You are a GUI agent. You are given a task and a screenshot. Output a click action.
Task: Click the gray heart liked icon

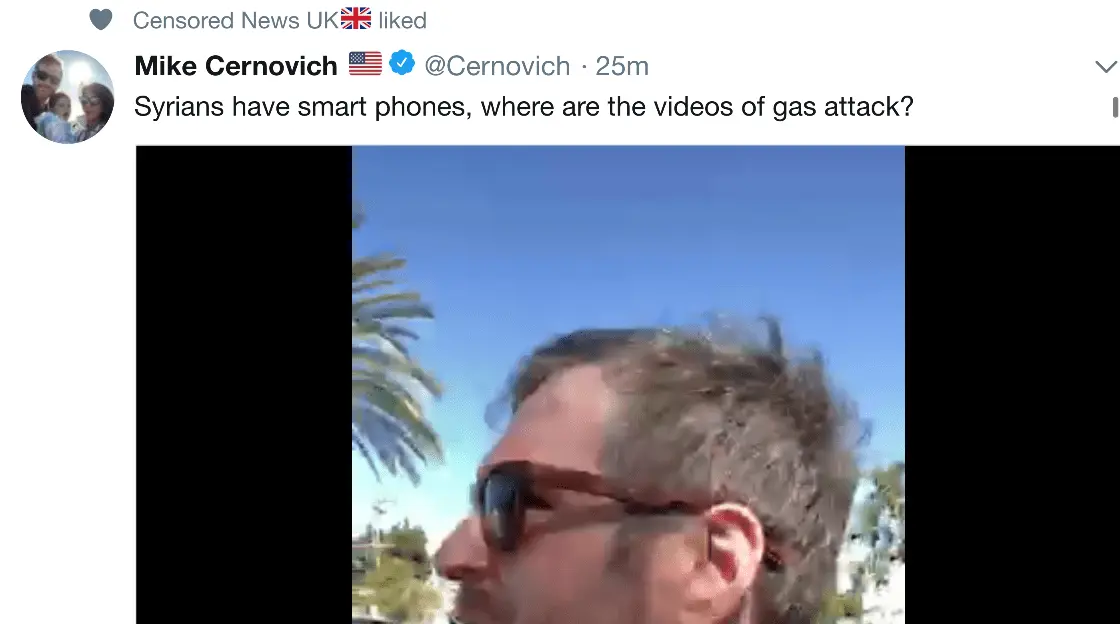[x=101, y=20]
